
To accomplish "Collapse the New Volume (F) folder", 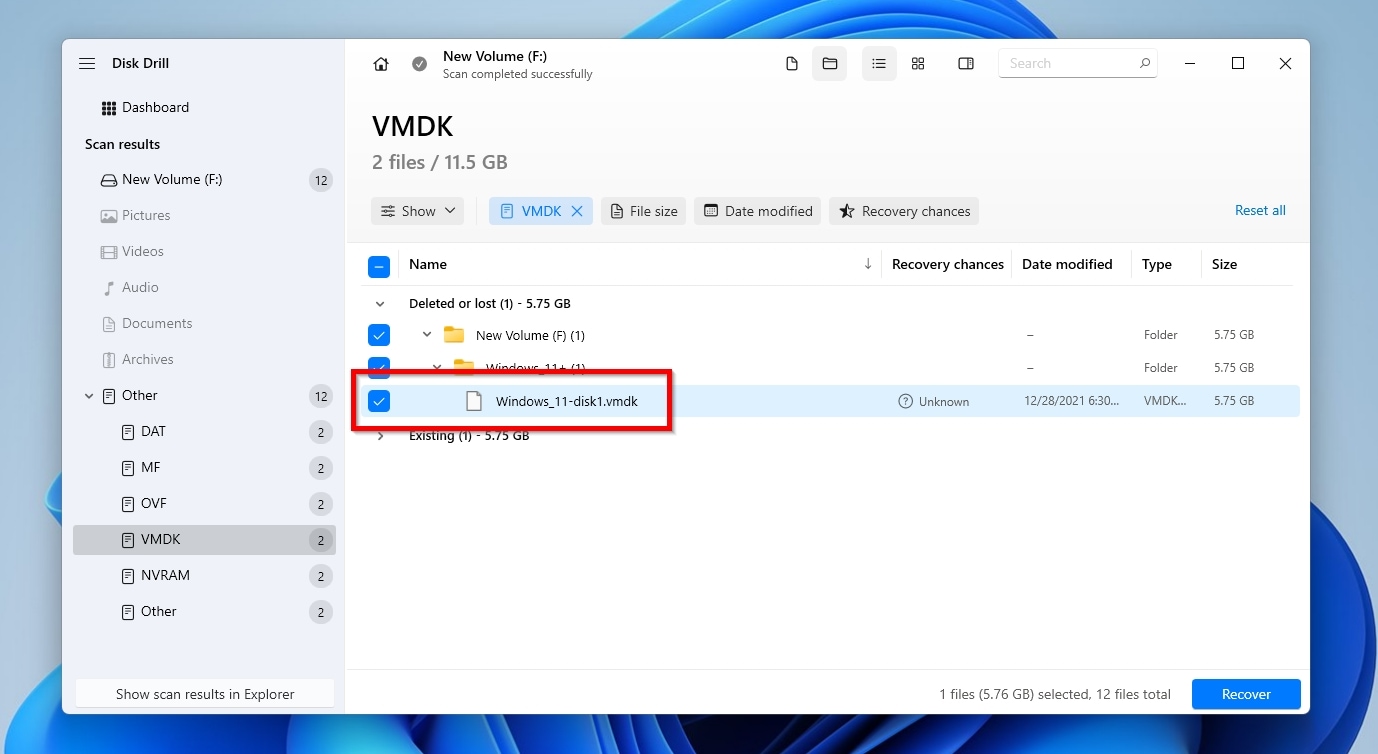I will (427, 335).
